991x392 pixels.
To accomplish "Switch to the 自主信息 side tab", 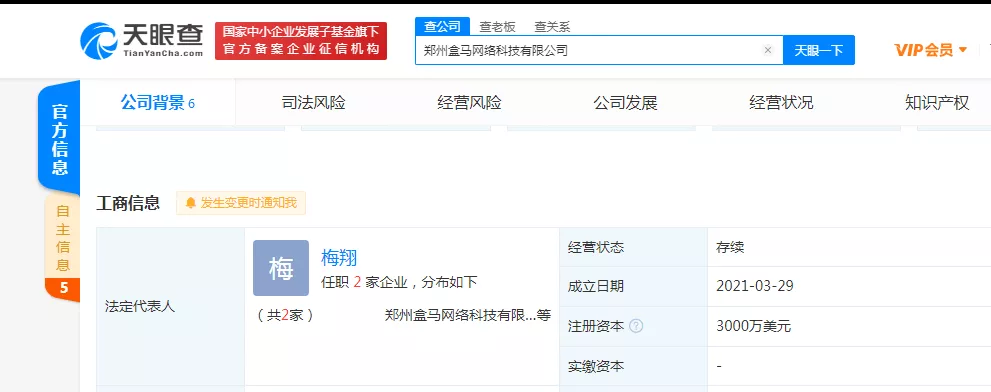I will 63,237.
